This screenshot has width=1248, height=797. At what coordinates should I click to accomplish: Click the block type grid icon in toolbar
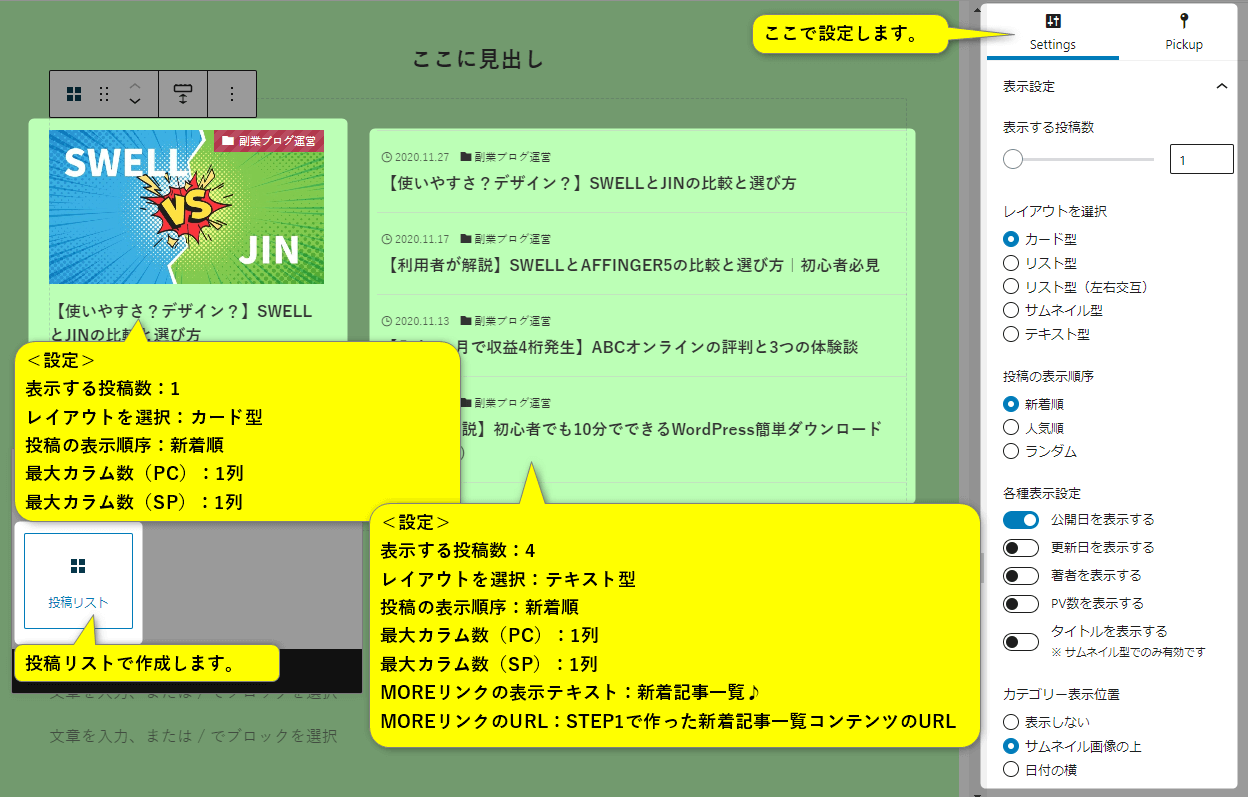[x=74, y=94]
